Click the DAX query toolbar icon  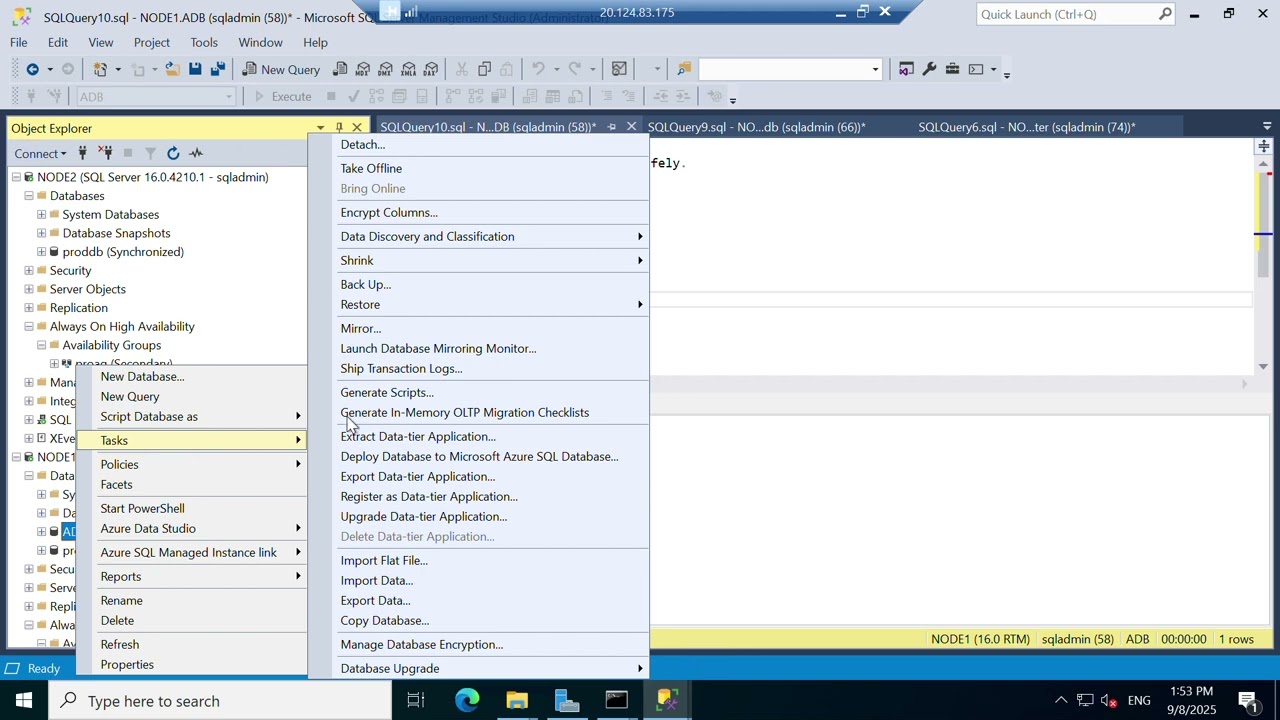click(x=430, y=69)
